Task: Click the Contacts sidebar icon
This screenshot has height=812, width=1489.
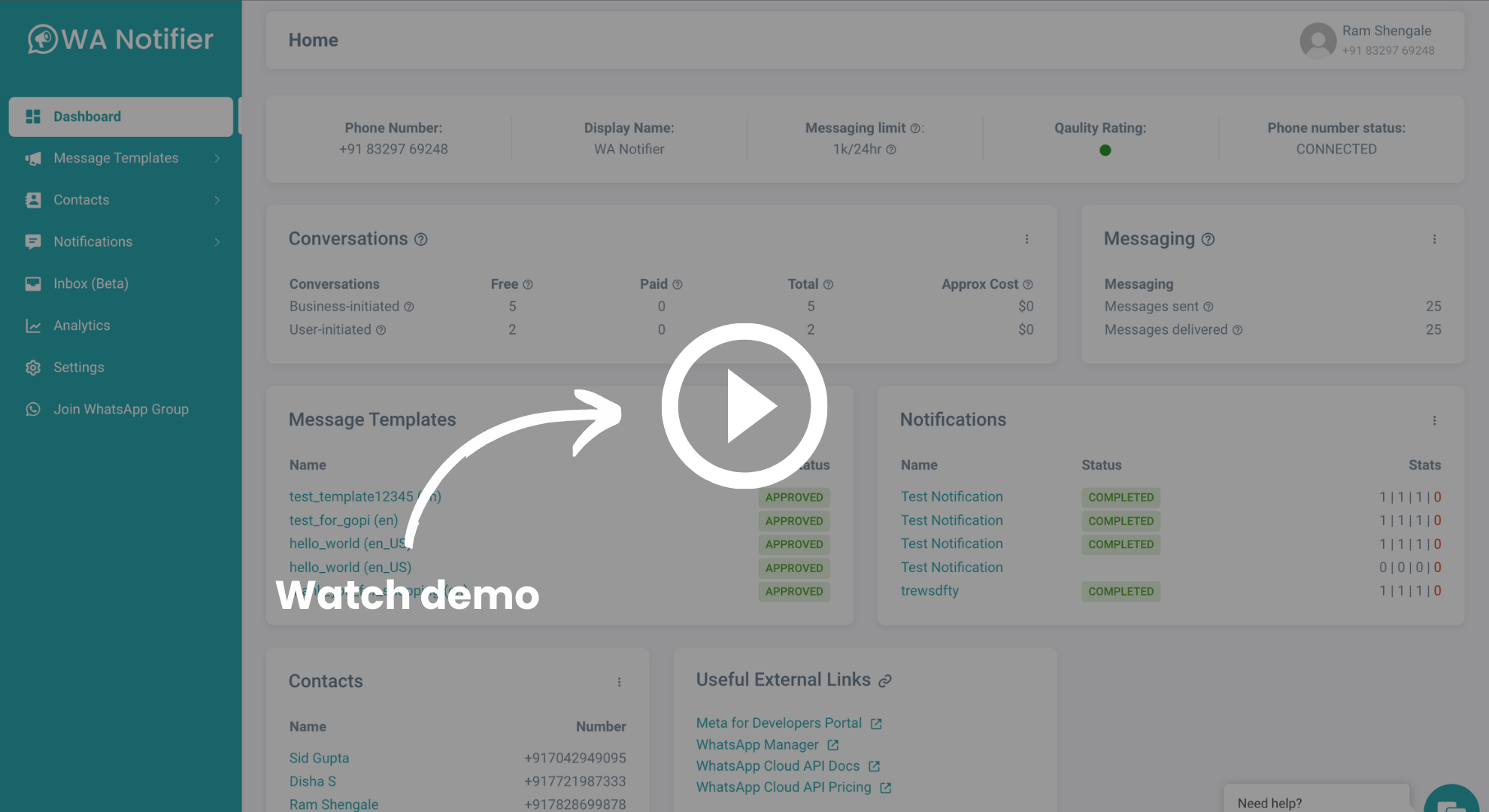Action: pyautogui.click(x=33, y=200)
